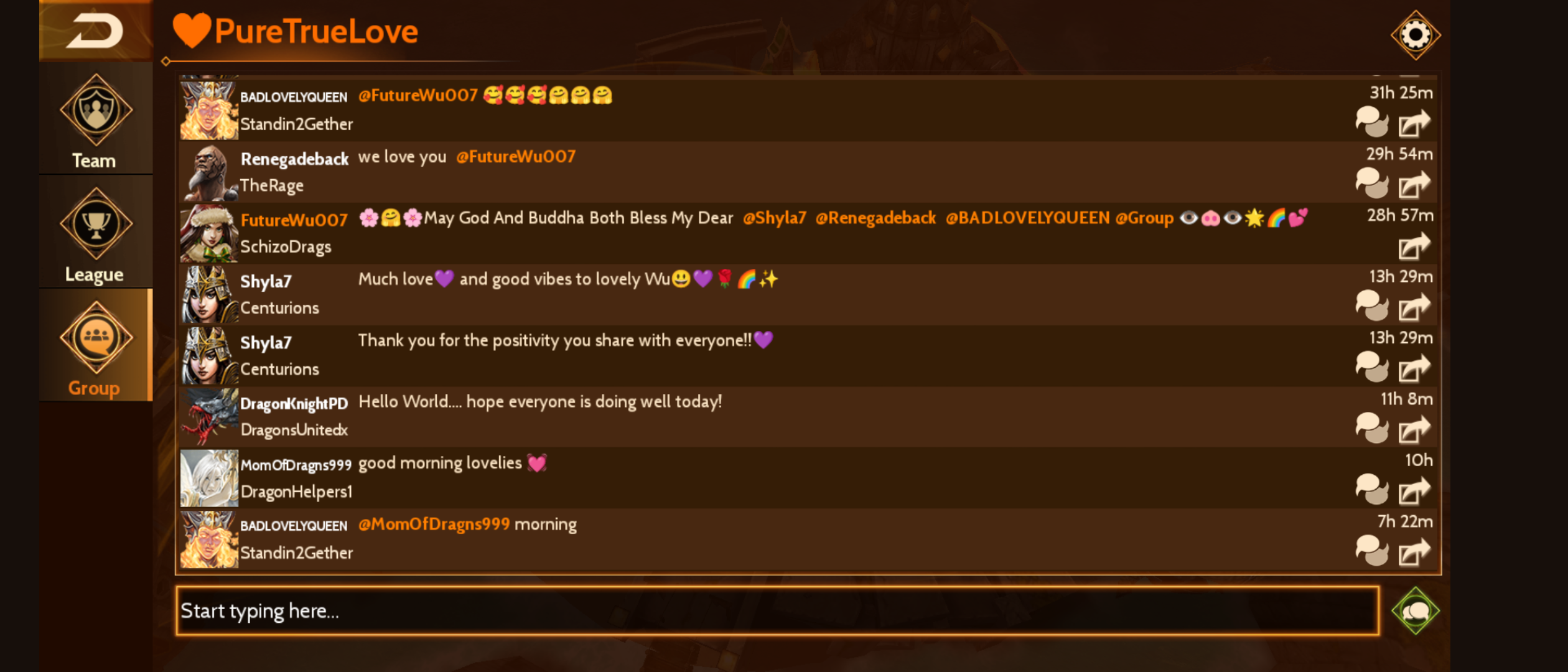
Task: Share BADLOVELYQUEEN's morning message
Action: 1414,551
